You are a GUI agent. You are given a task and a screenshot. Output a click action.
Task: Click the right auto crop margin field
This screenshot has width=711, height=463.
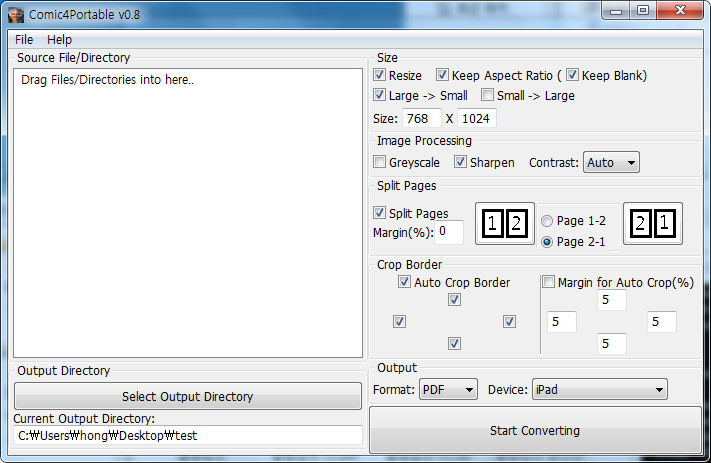point(662,322)
